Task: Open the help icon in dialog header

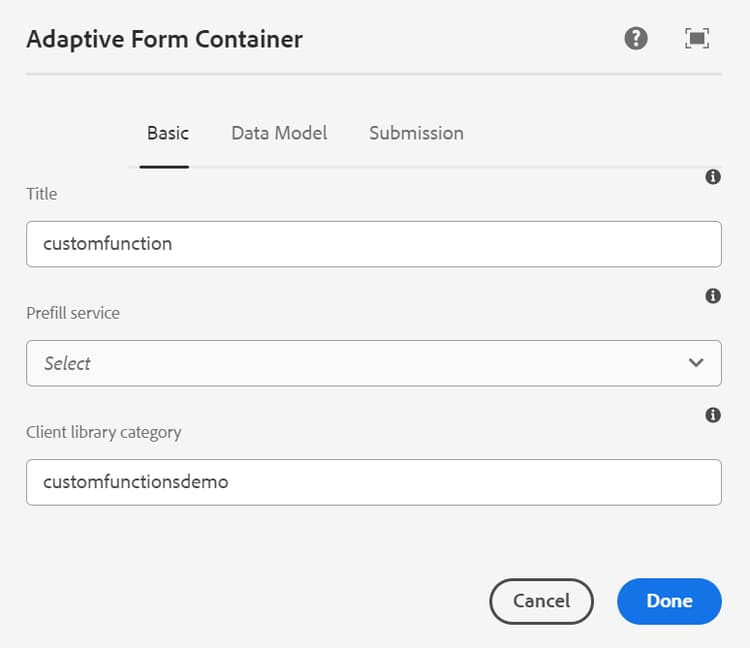Action: pos(636,39)
